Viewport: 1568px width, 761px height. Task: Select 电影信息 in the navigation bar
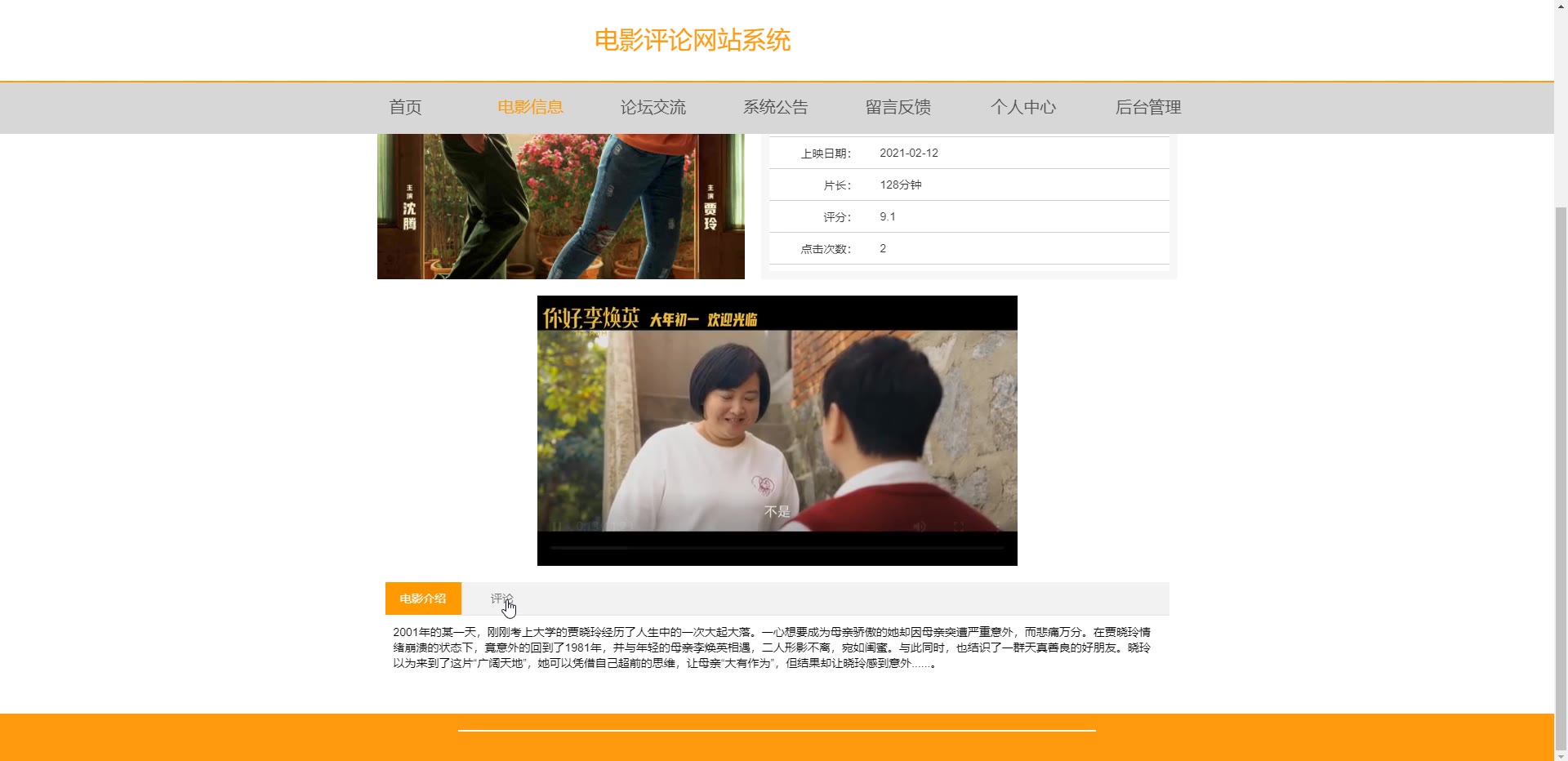[530, 107]
